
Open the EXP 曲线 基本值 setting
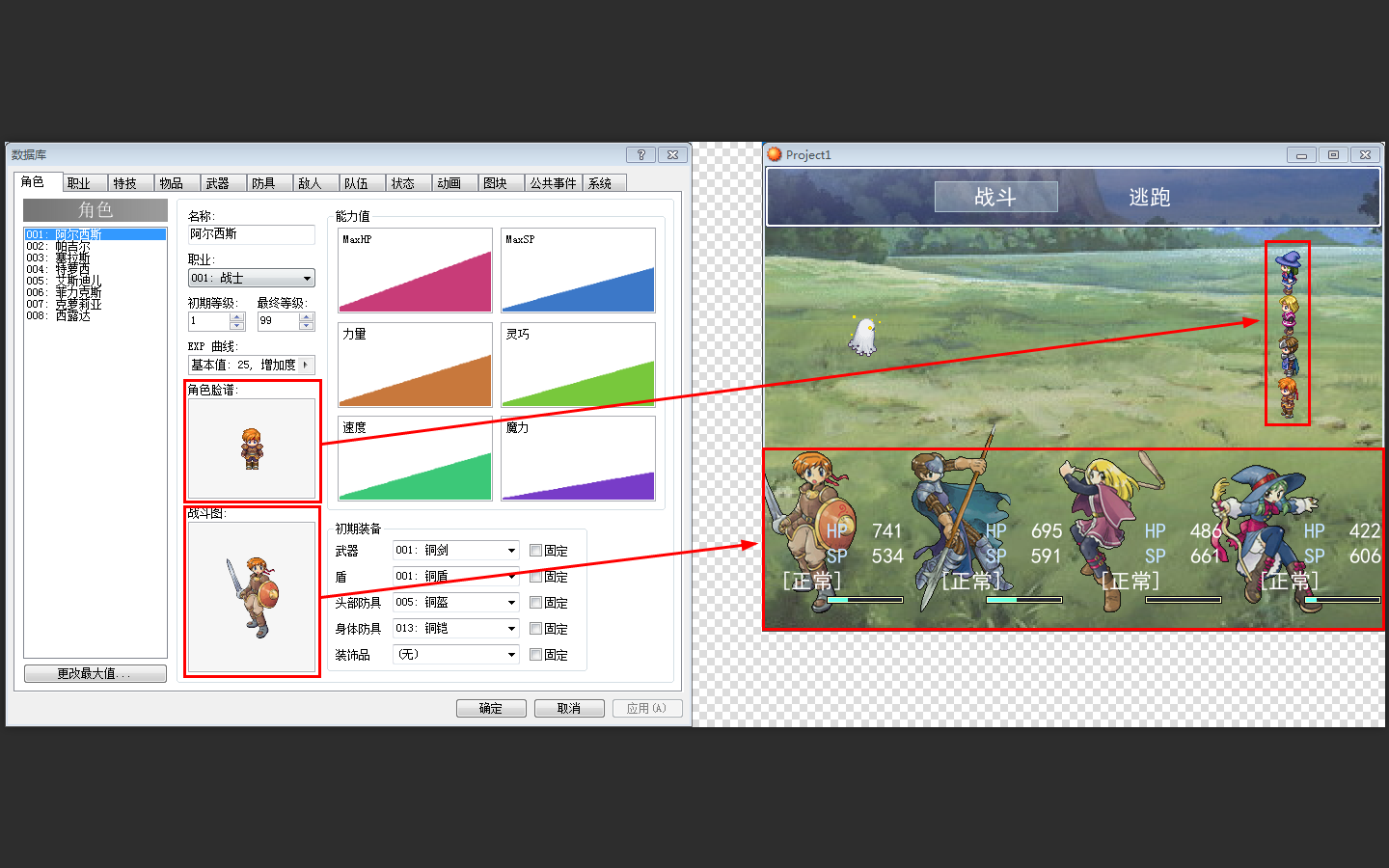pos(251,365)
